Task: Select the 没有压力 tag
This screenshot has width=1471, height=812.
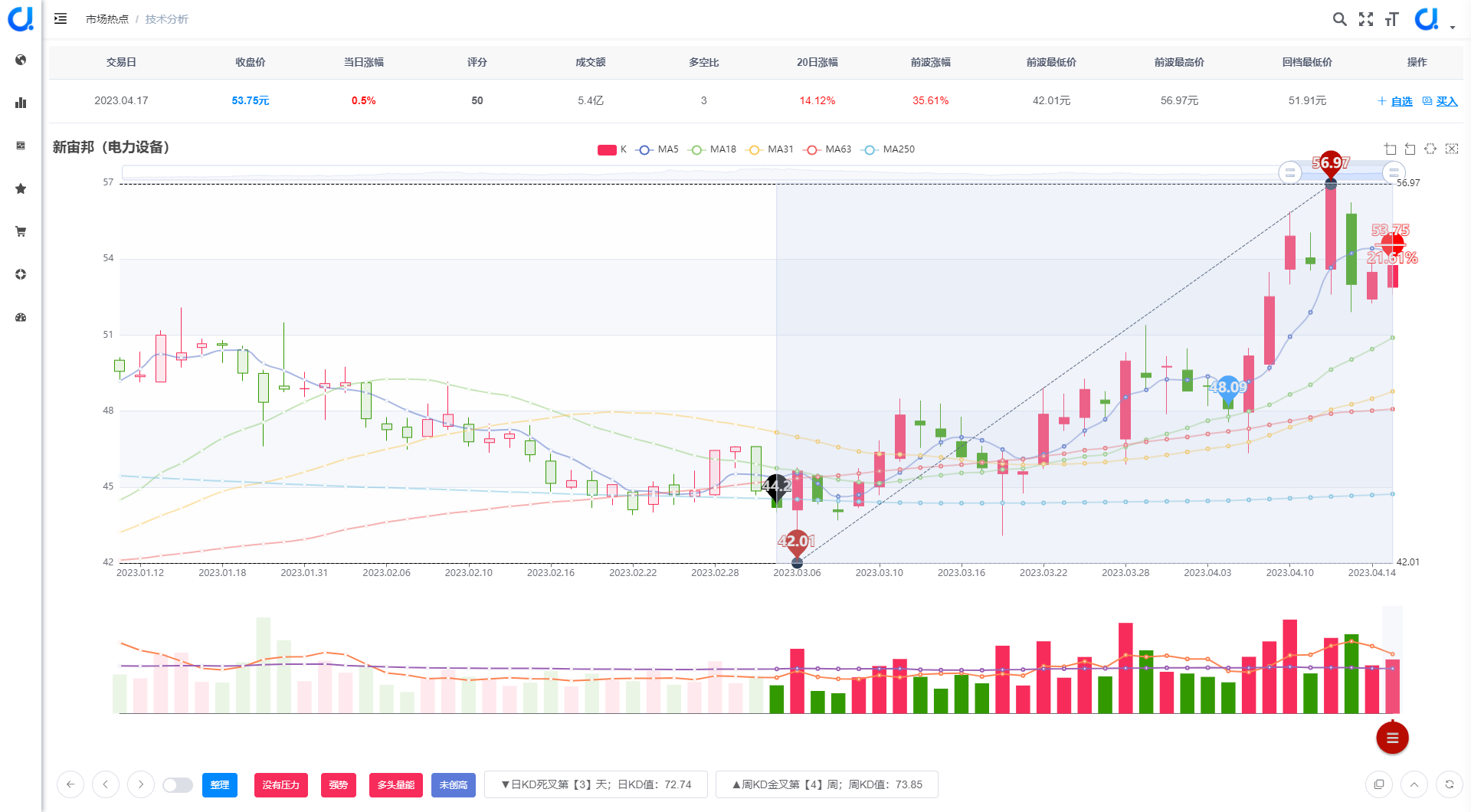Action: pyautogui.click(x=281, y=785)
